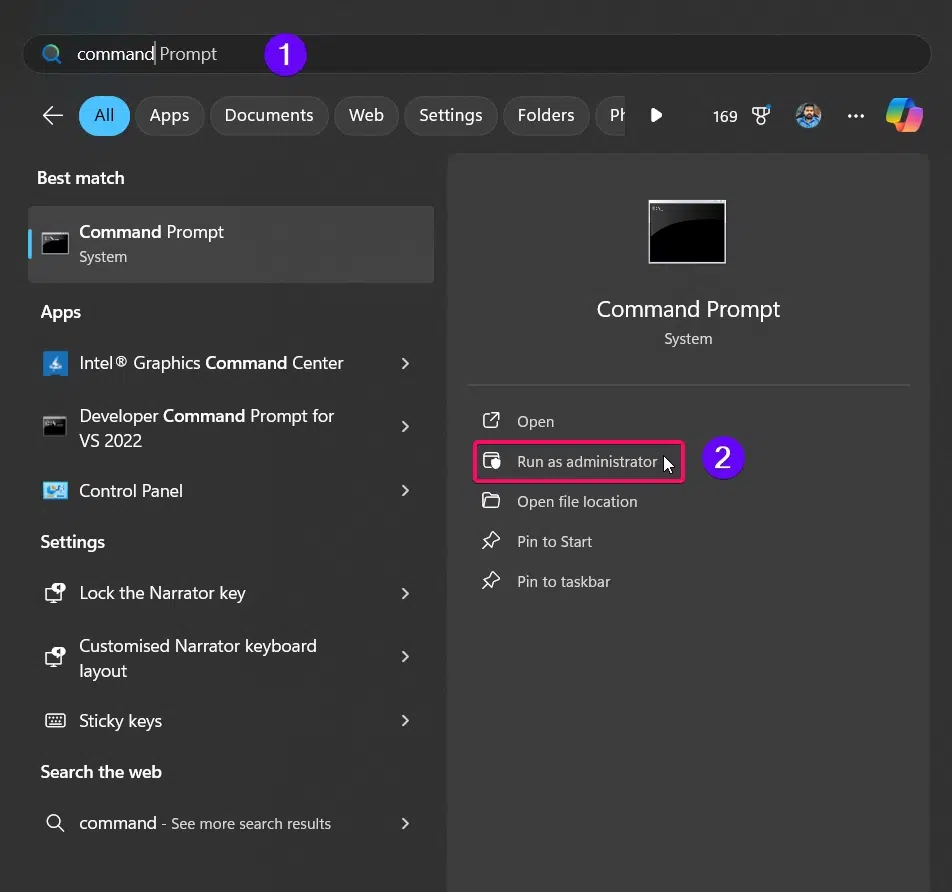952x892 pixels.
Task: Open the user profile avatar
Action: coord(808,115)
